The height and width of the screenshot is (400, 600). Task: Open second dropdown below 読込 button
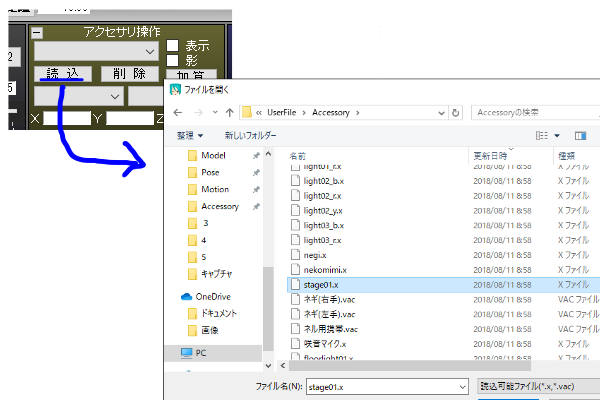click(78, 96)
